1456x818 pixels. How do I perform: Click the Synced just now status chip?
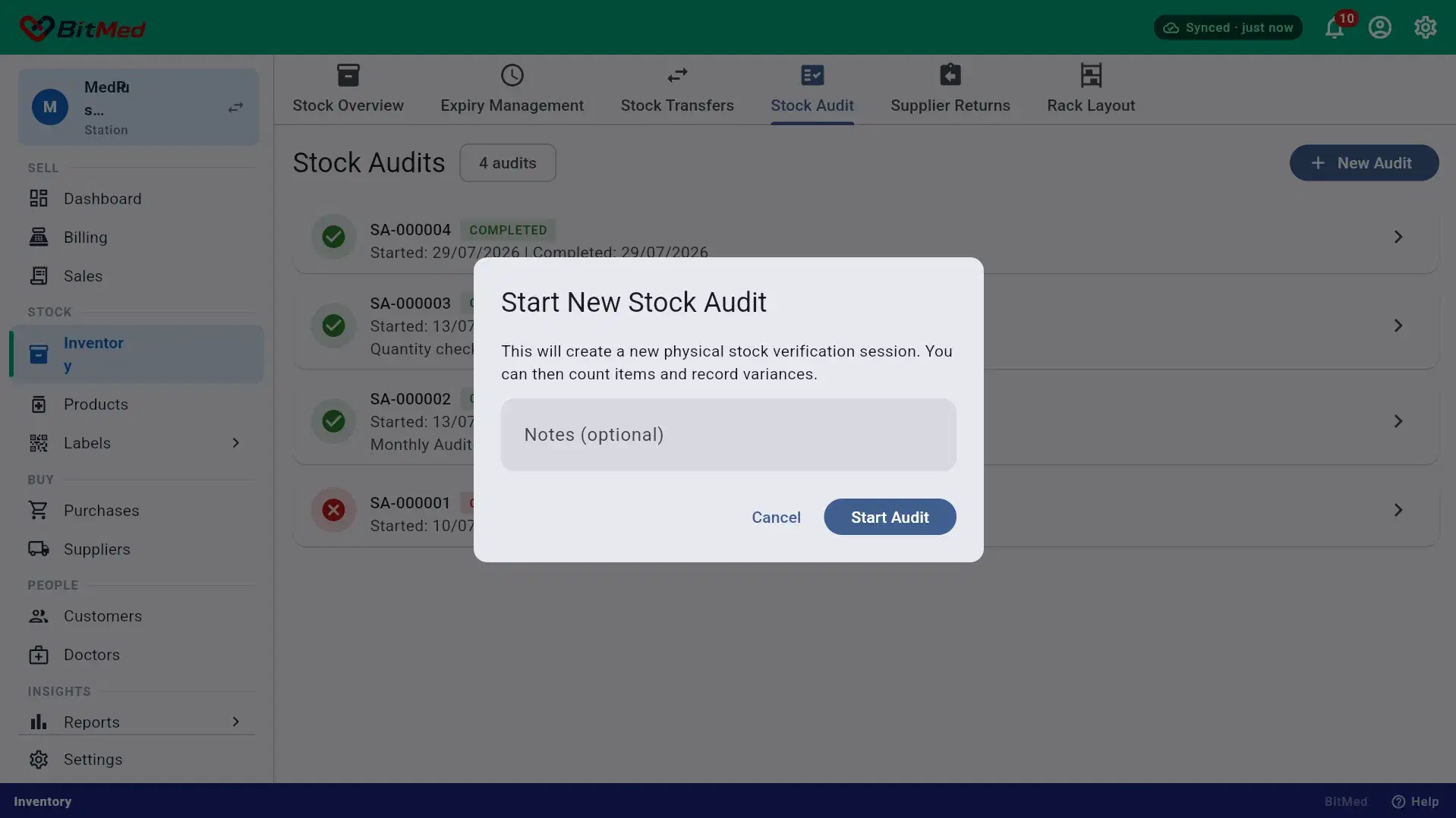[1228, 27]
